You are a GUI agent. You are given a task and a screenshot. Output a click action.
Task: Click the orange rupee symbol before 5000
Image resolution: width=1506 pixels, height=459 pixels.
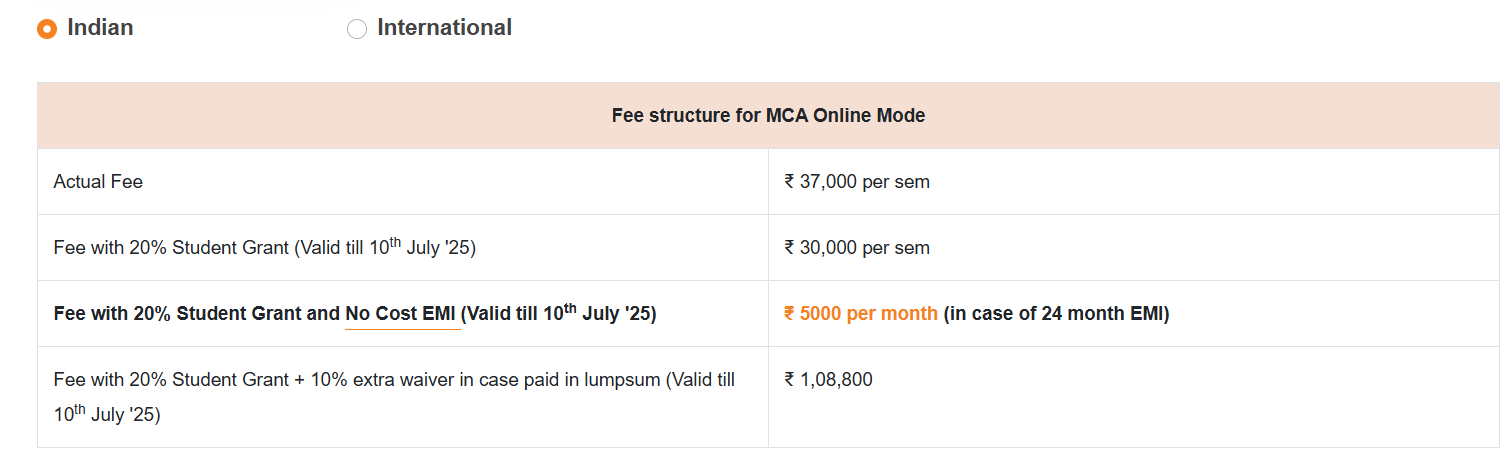coord(790,314)
